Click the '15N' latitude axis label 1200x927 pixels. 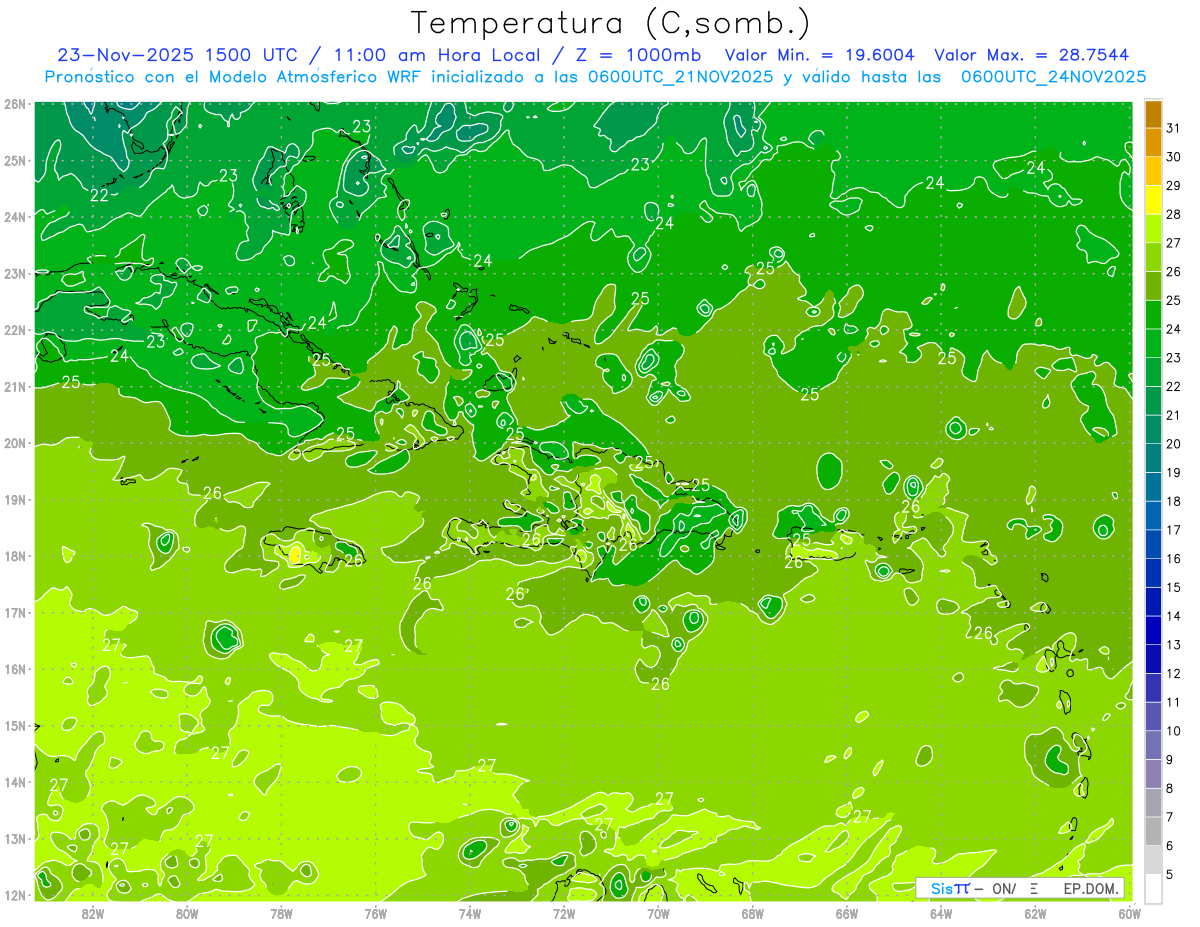click(x=15, y=725)
